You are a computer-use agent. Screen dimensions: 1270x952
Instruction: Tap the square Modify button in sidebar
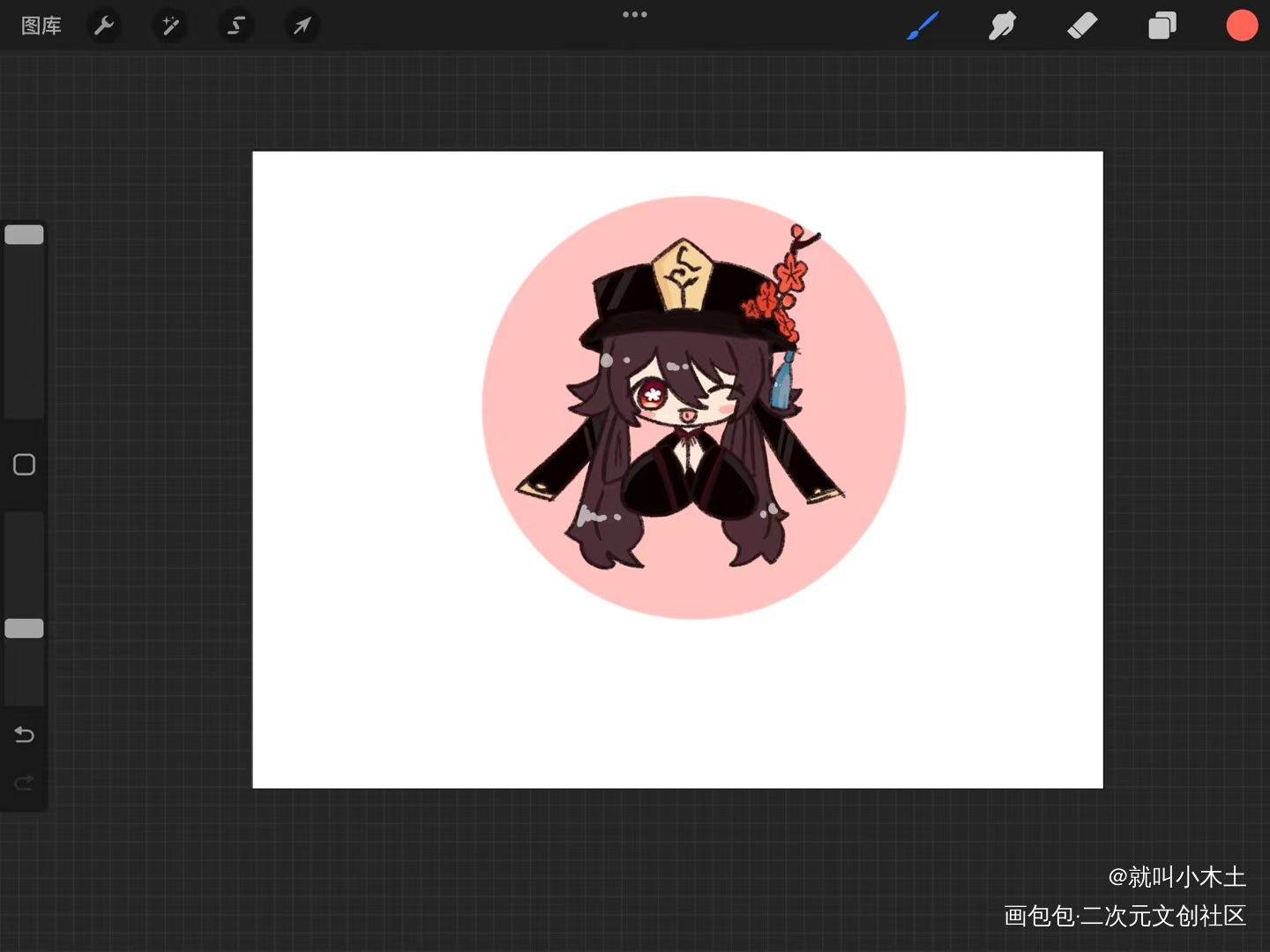[x=24, y=465]
